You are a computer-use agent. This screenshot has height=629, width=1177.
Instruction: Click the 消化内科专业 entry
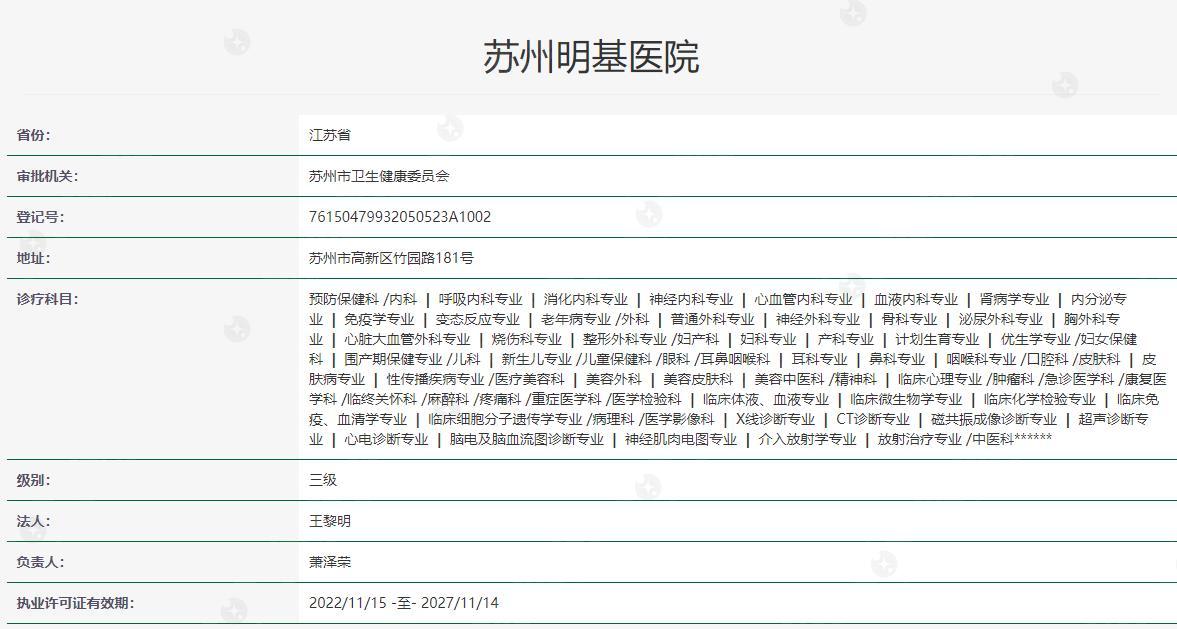(x=585, y=299)
